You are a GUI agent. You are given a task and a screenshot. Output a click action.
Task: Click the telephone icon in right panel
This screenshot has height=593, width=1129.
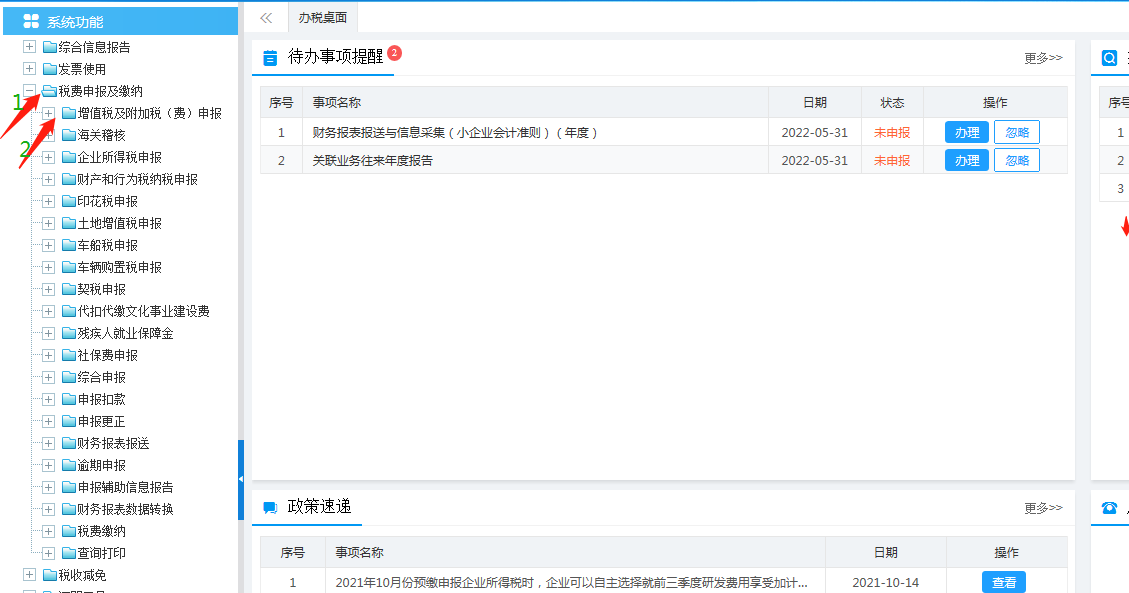coord(1109,508)
